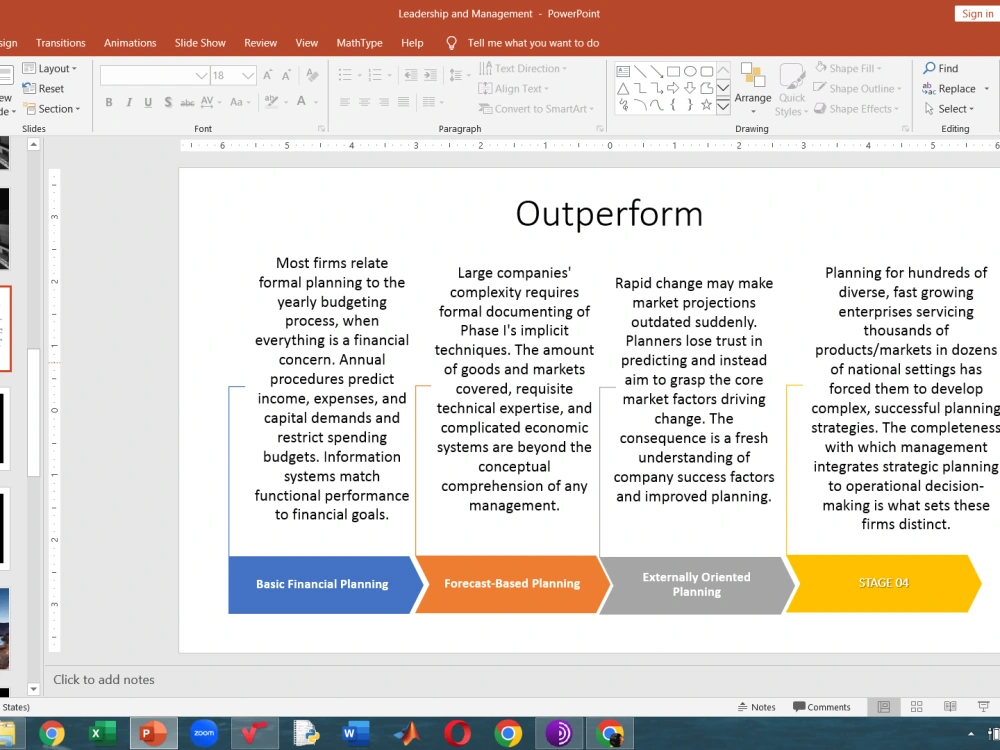Select the Rounded Rectangle shape

pos(707,71)
